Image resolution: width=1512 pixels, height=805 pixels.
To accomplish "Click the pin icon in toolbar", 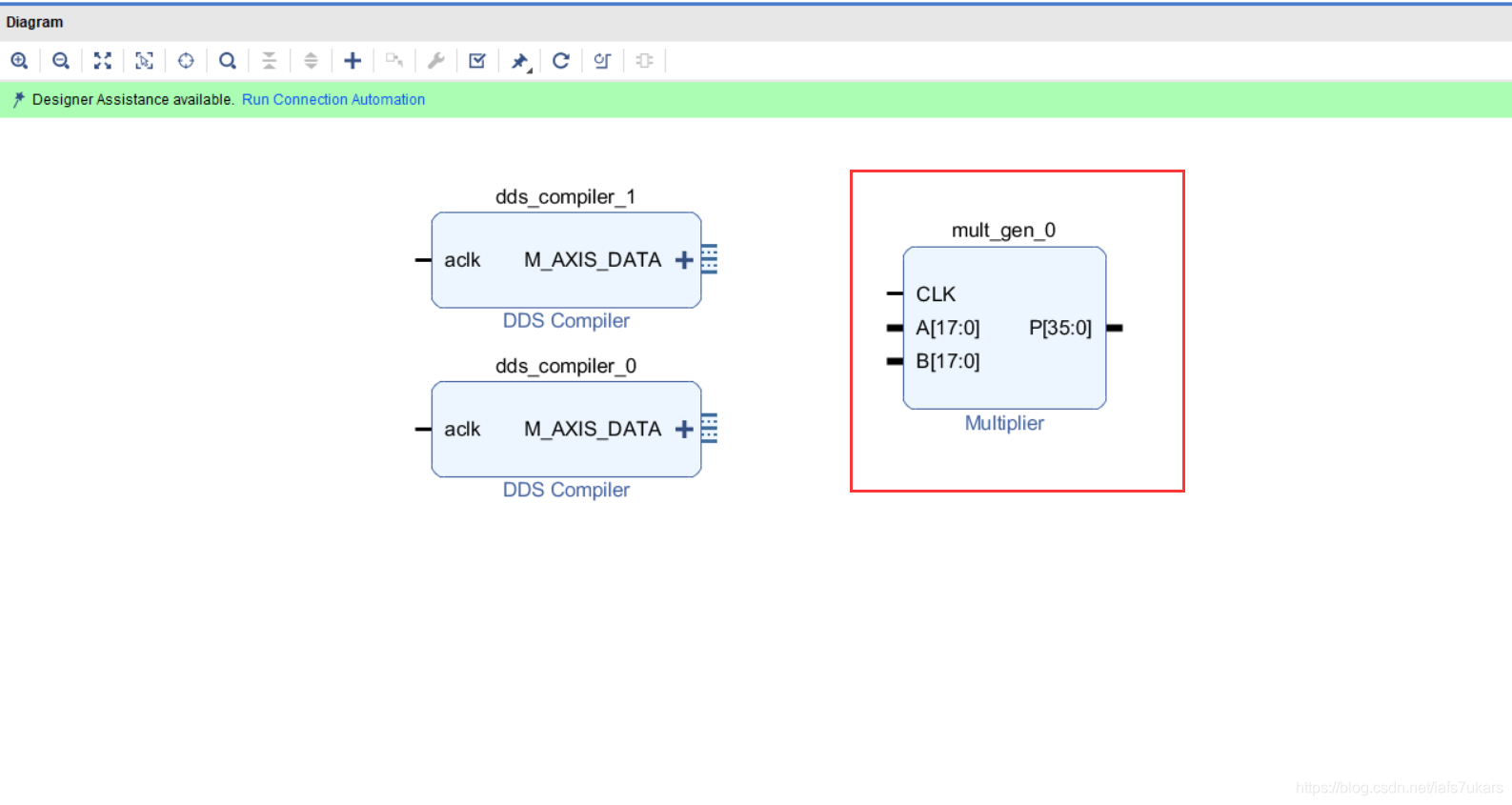I will click(520, 62).
